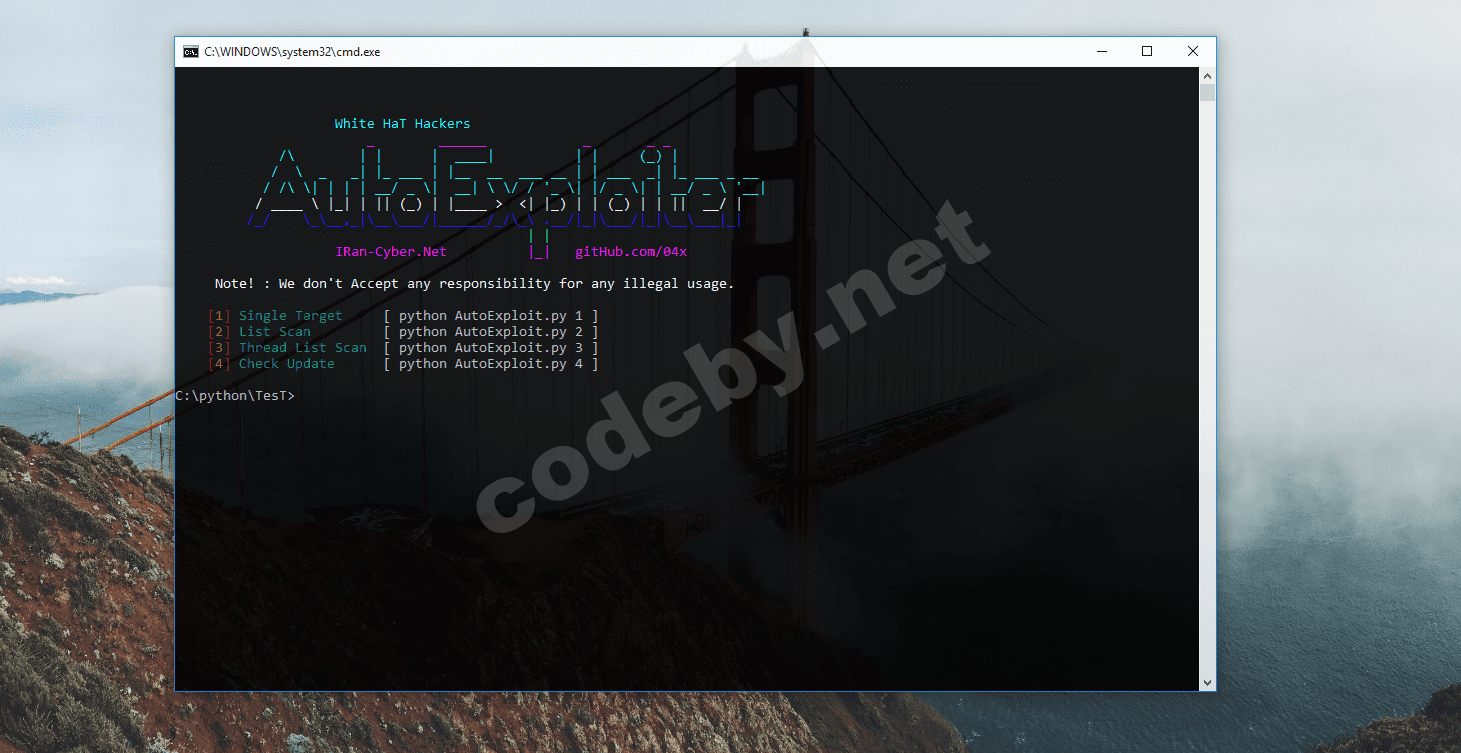The height and width of the screenshot is (753, 1461).
Task: Click the 'IRan-Cyber.Net' text
Action: [x=391, y=252]
